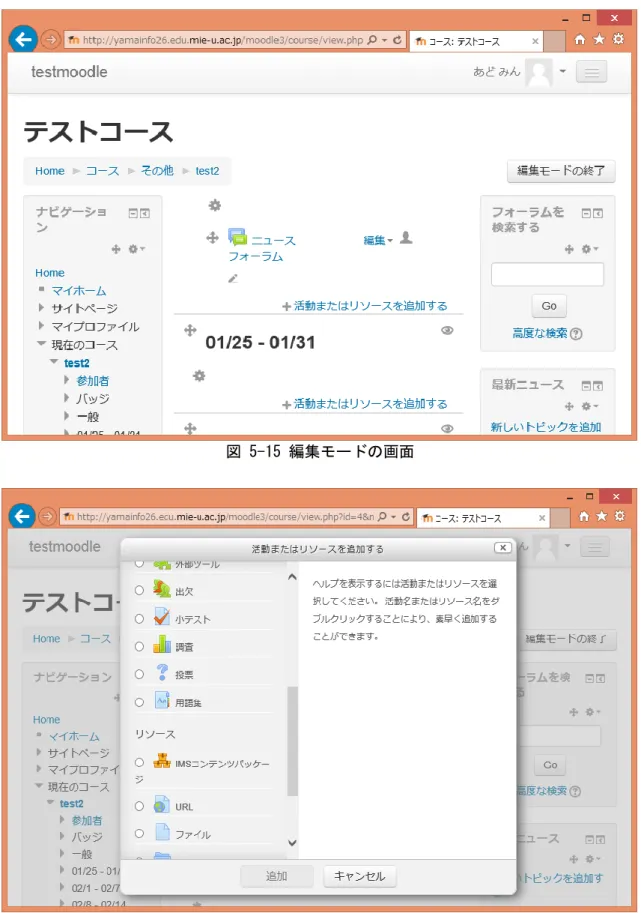The image size is (641, 913).
Task: Click the 高度な検索 link in the Figure 5-15 window
Action: click(x=540, y=333)
